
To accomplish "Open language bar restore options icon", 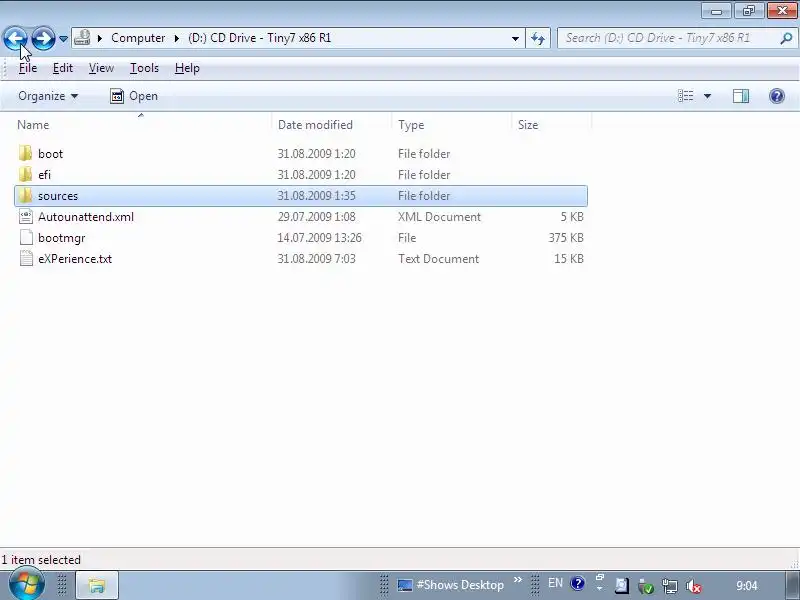I will tap(599, 578).
